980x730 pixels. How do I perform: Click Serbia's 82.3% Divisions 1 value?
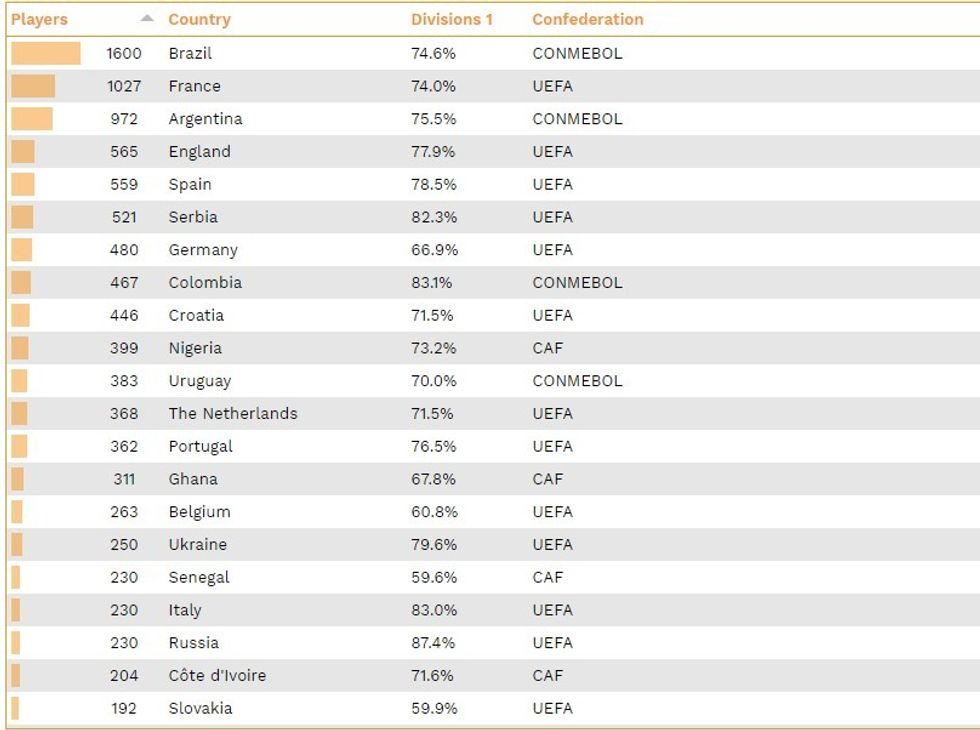[x=434, y=217]
